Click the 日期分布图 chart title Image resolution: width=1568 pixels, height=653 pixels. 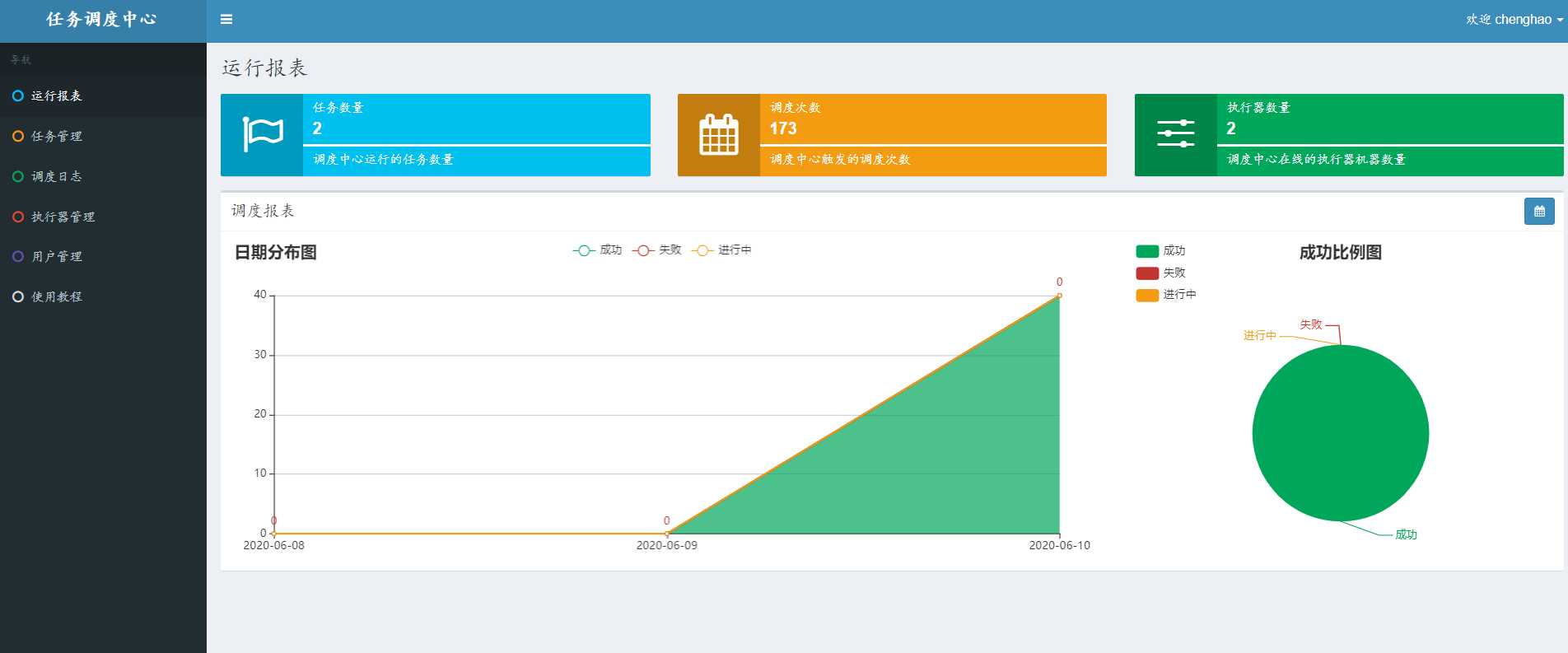point(276,253)
